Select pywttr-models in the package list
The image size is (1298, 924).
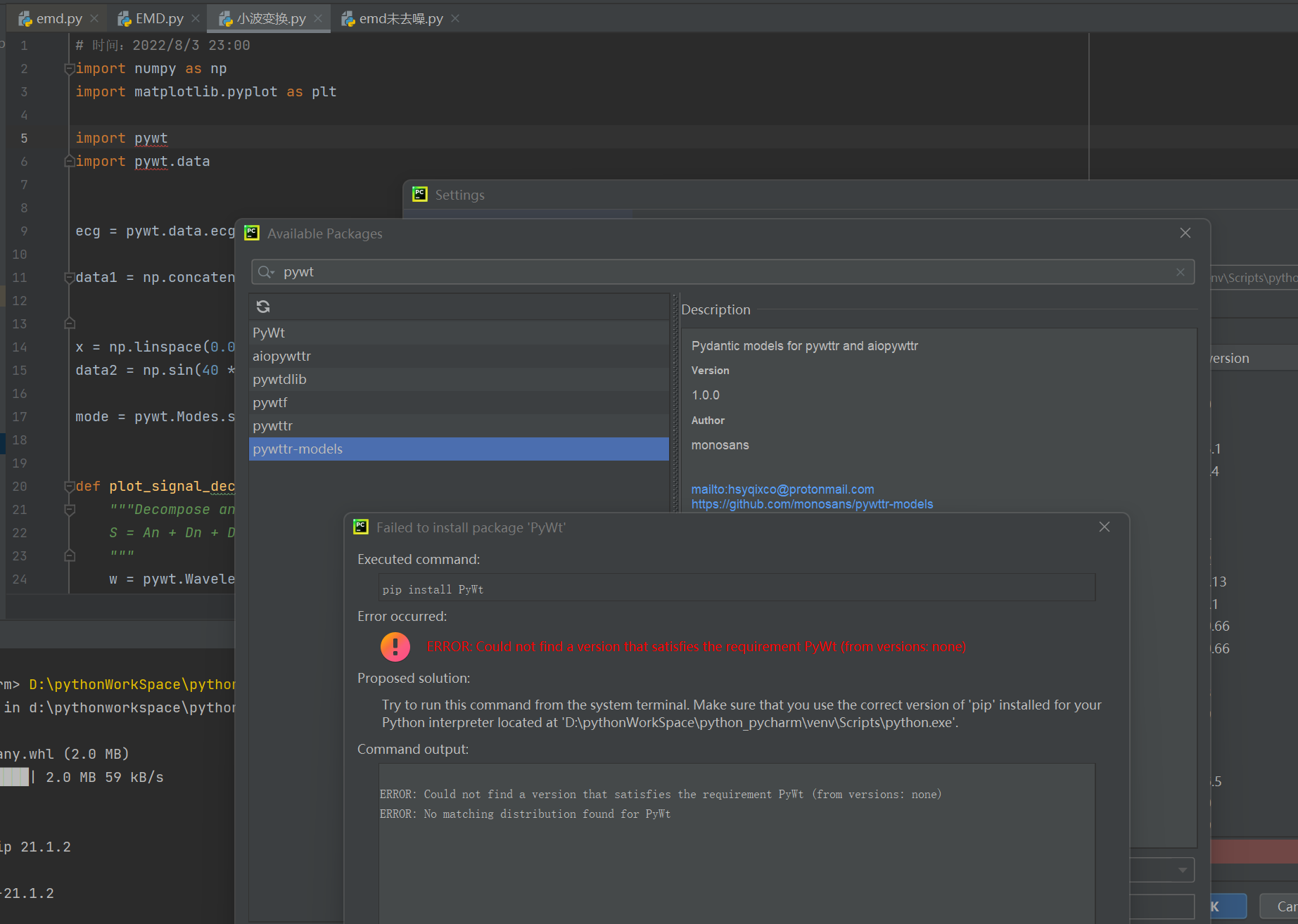459,449
